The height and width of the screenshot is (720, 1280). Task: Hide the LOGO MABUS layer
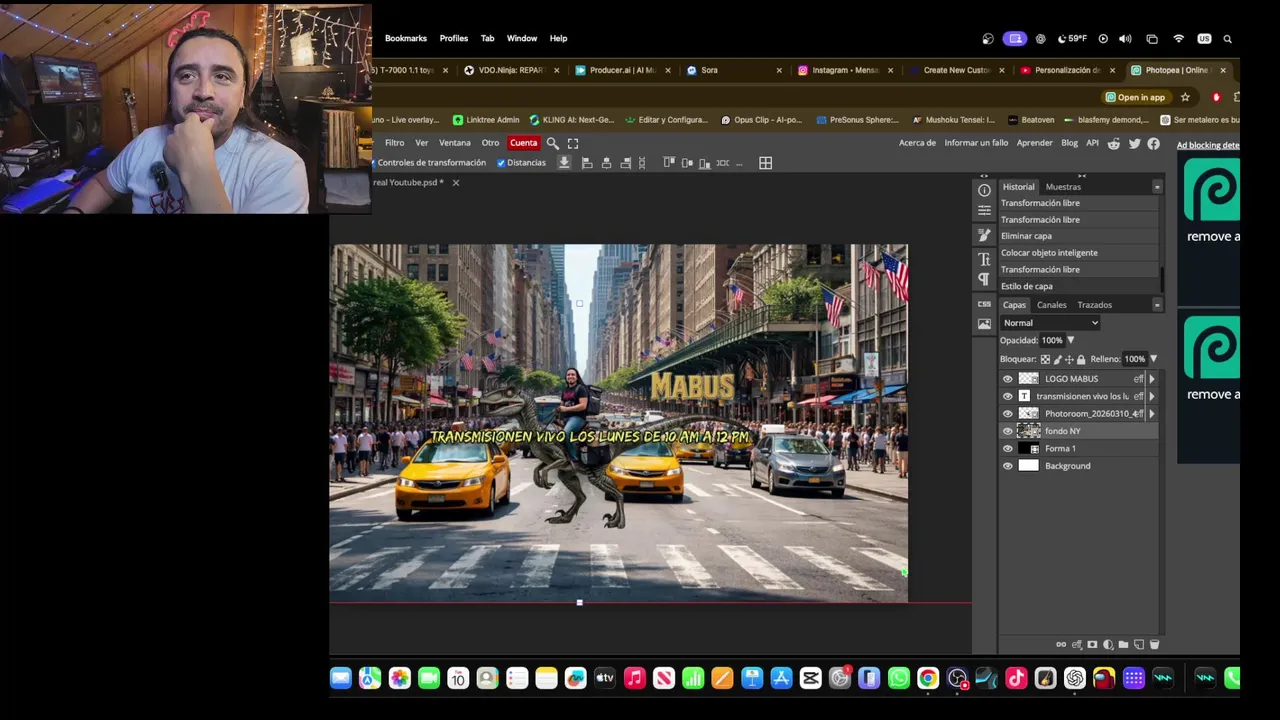[x=1007, y=379]
